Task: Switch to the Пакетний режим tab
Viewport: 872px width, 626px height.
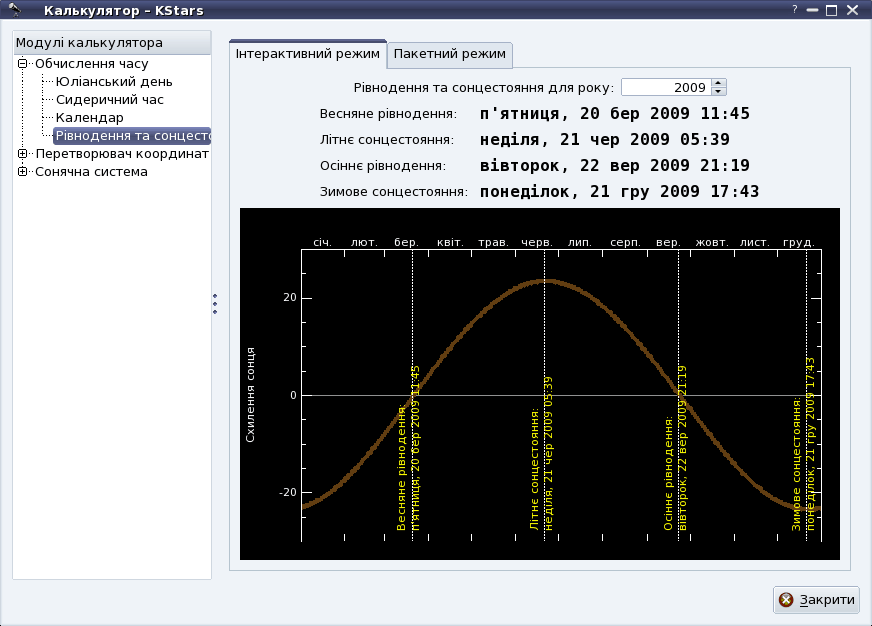Action: click(x=450, y=54)
